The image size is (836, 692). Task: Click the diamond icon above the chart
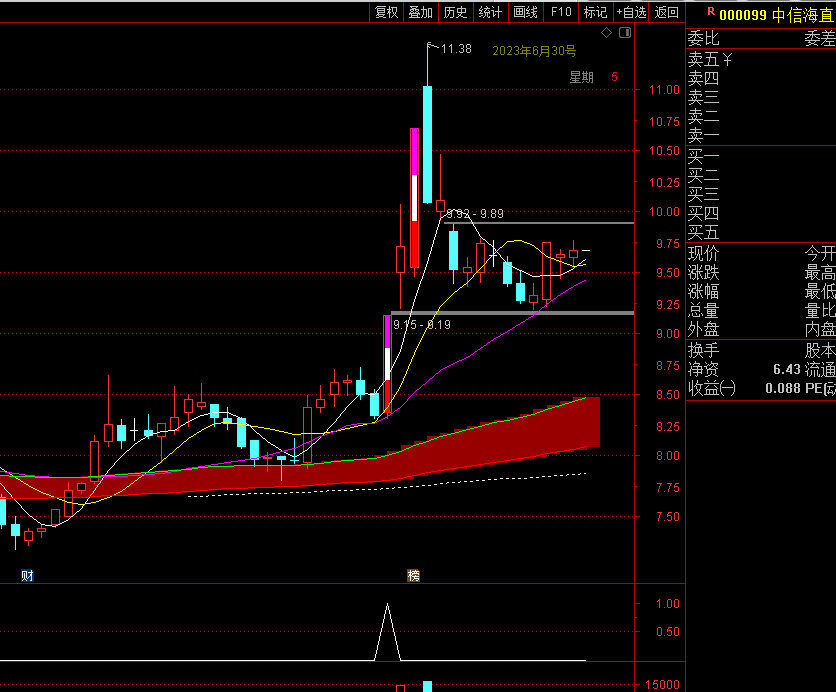click(606, 33)
